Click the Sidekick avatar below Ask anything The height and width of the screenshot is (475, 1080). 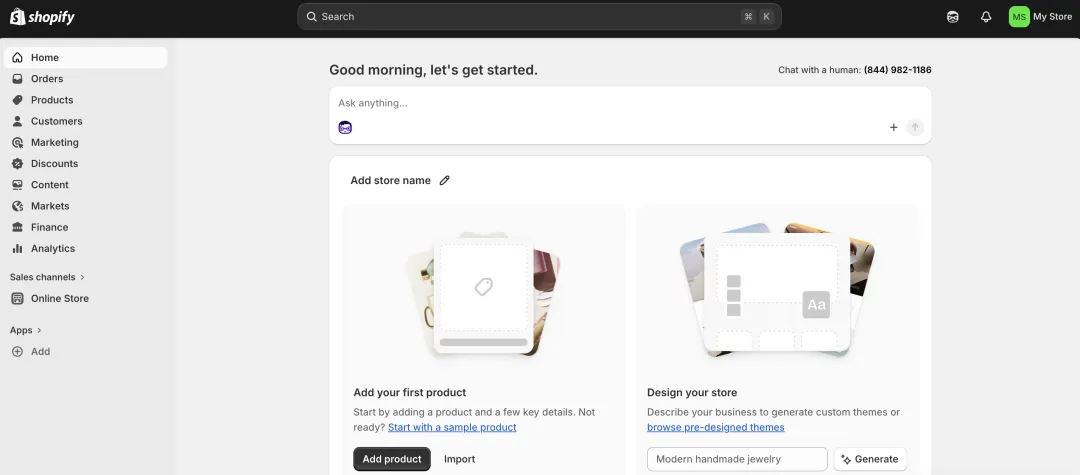345,127
